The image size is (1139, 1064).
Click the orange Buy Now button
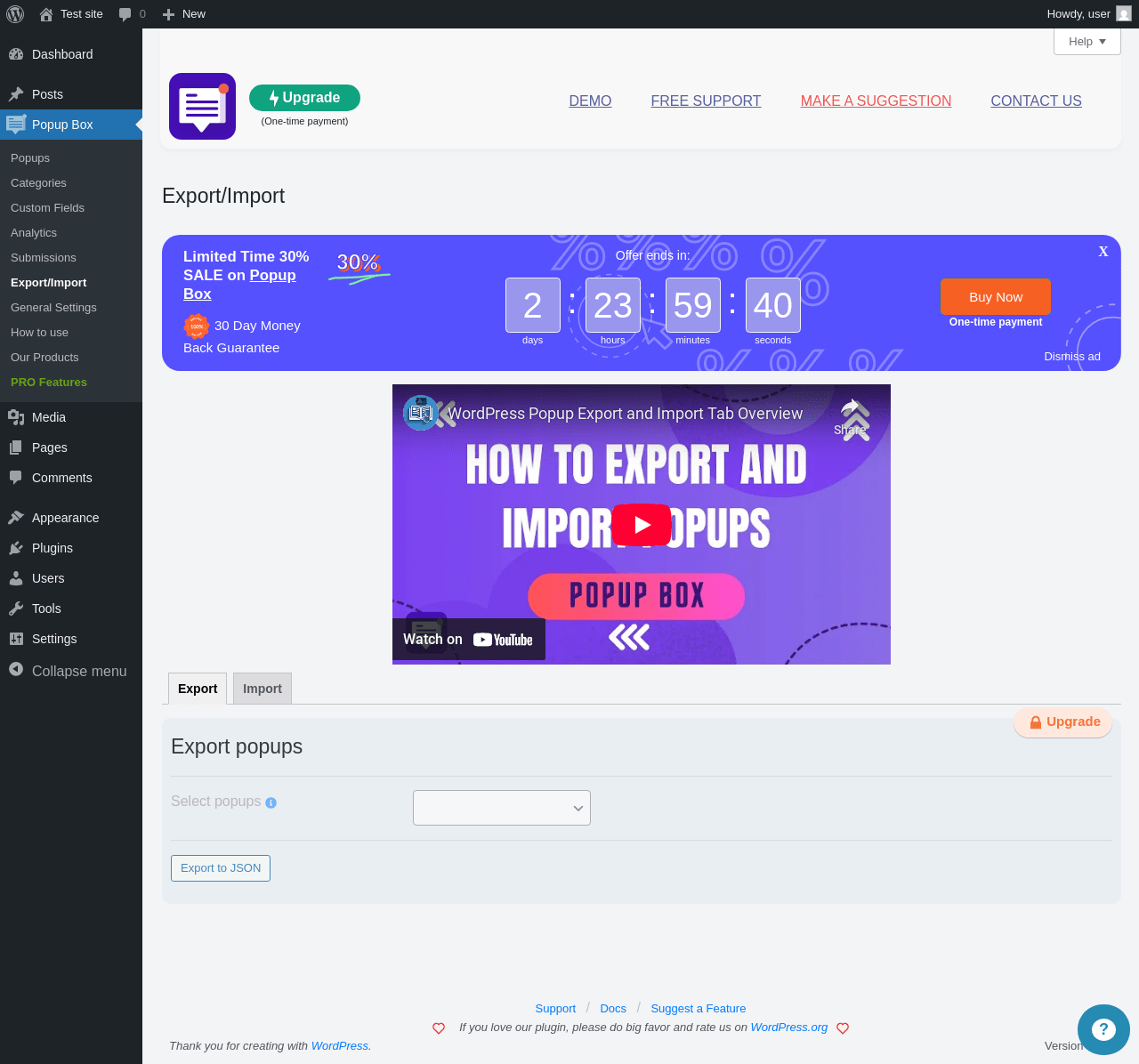click(x=996, y=297)
